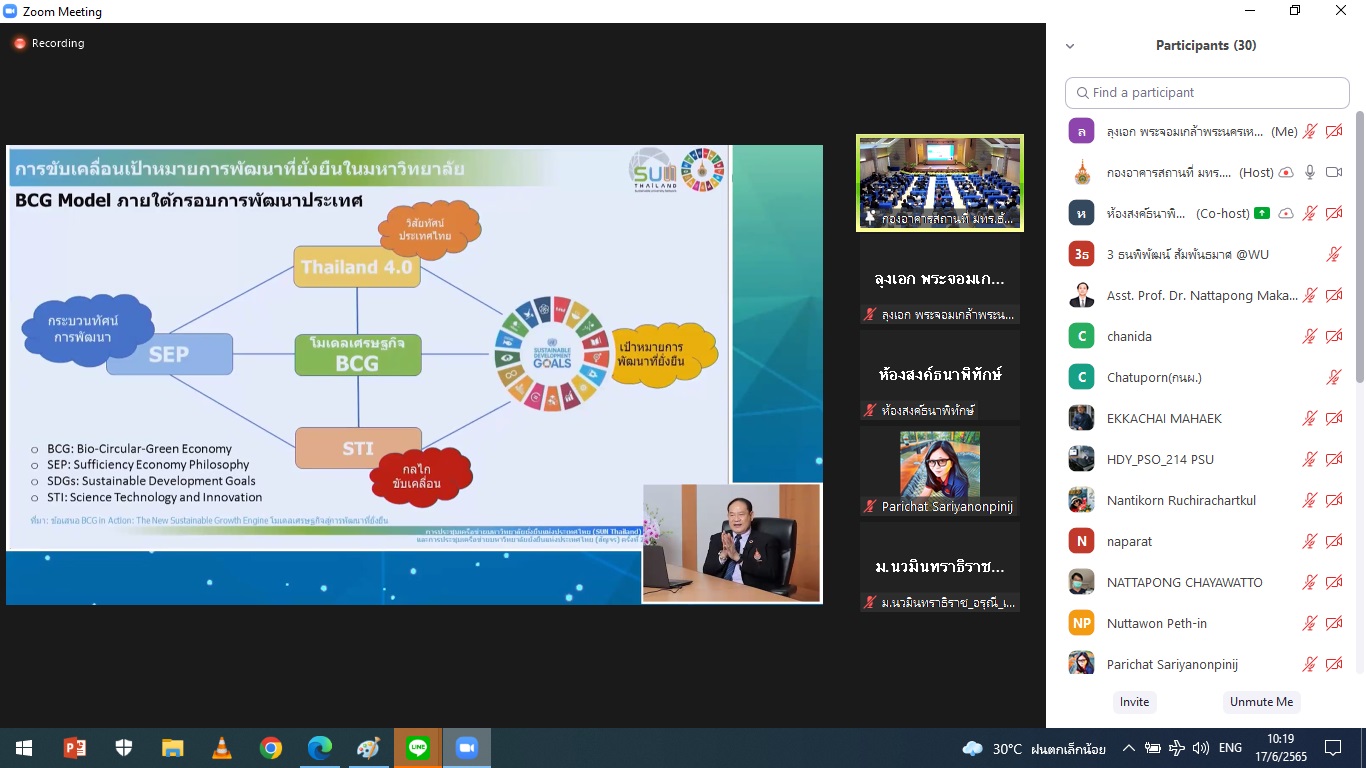
Task: Click Parichat Sariyanonpinij's video tile
Action: [x=940, y=471]
